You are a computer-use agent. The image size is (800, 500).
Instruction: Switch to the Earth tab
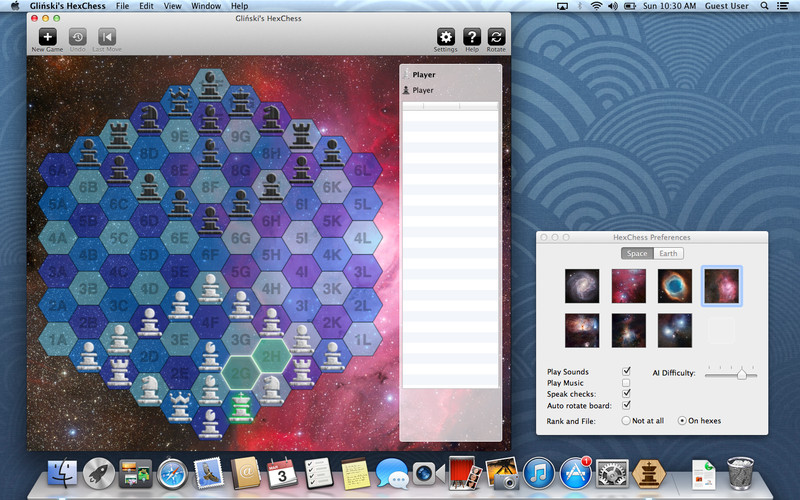pos(668,254)
